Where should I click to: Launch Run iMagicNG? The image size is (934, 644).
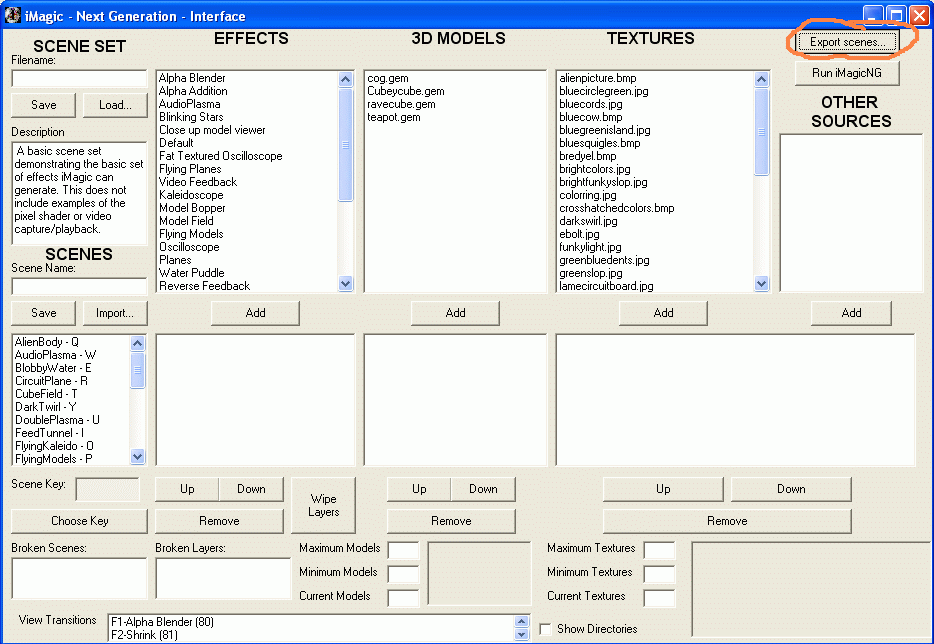point(846,73)
